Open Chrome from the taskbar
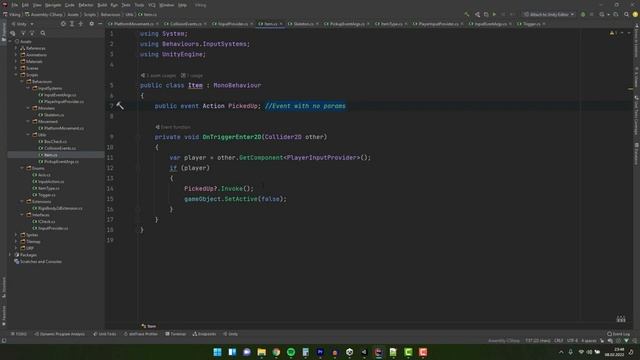 276,352
